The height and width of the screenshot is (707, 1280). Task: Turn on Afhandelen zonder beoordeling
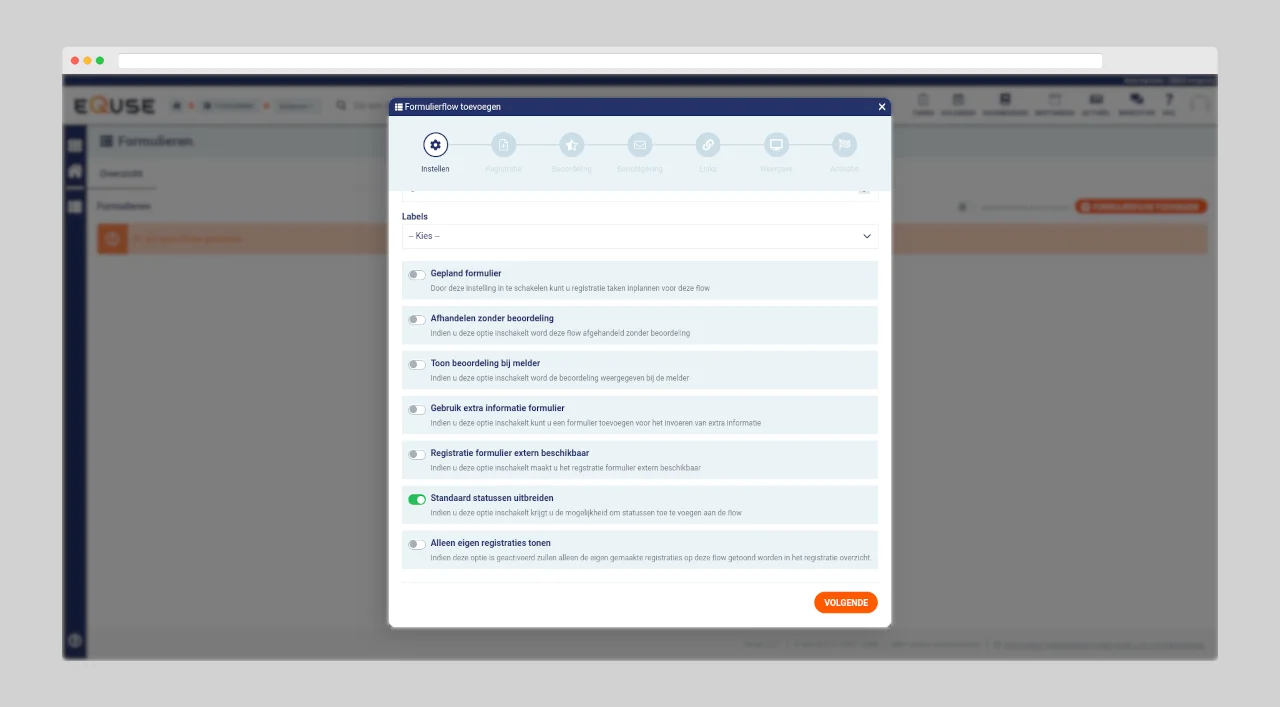coord(417,320)
